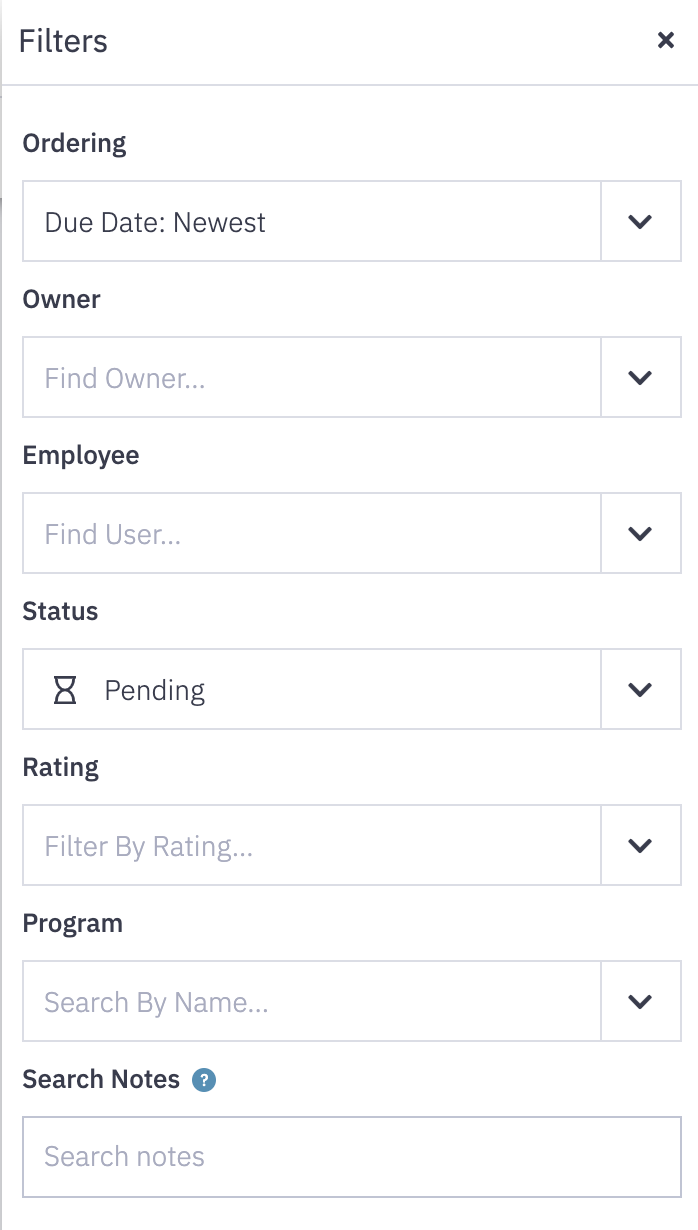Image resolution: width=698 pixels, height=1230 pixels.
Task: Focus the Search notes text box
Action: [352, 1157]
